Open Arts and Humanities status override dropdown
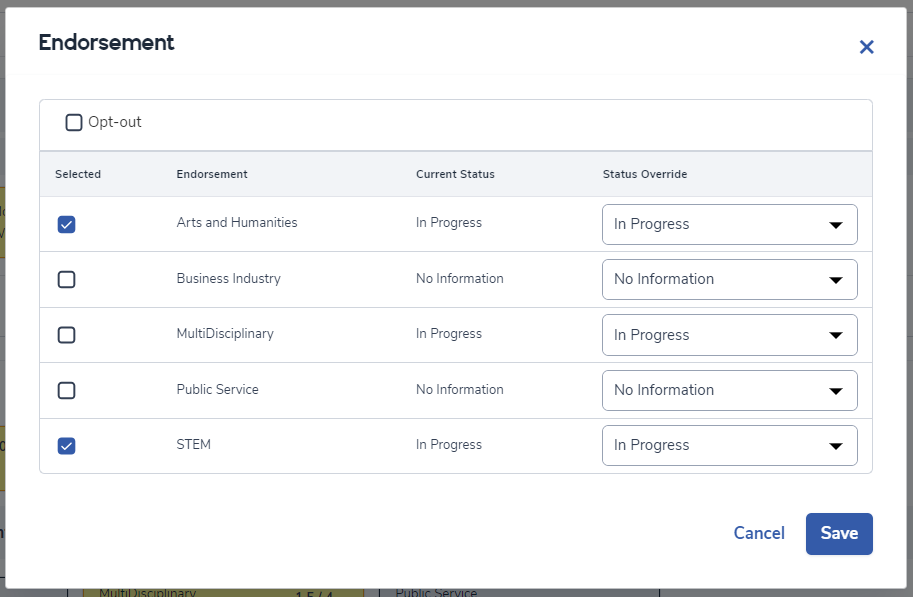Screen dimensions: 913x597 pyautogui.click(x=729, y=224)
